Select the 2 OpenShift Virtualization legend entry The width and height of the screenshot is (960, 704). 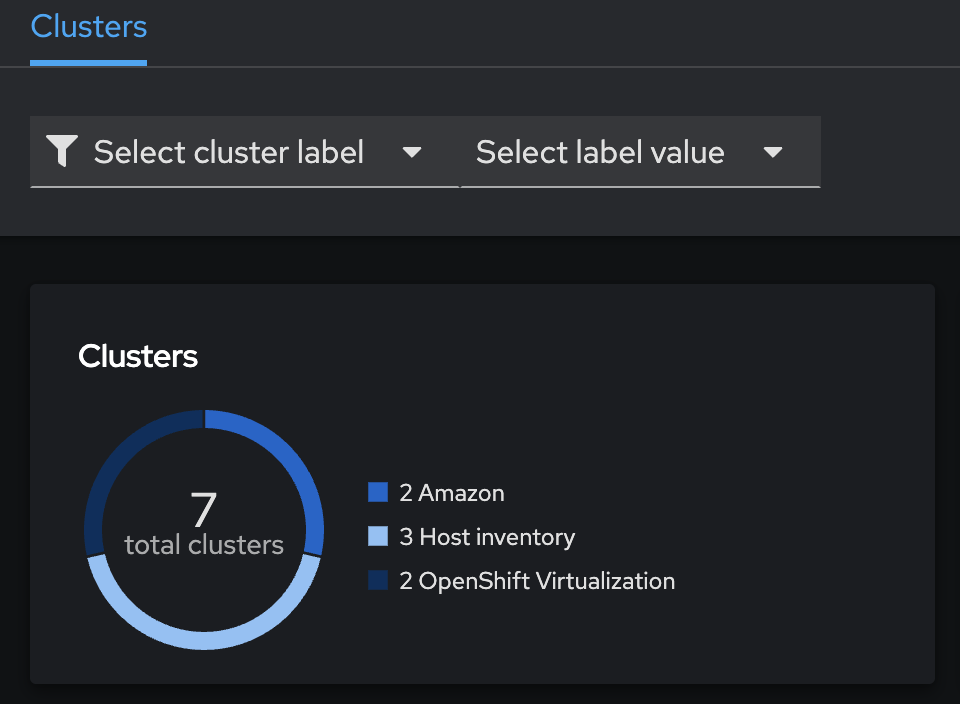[537, 580]
